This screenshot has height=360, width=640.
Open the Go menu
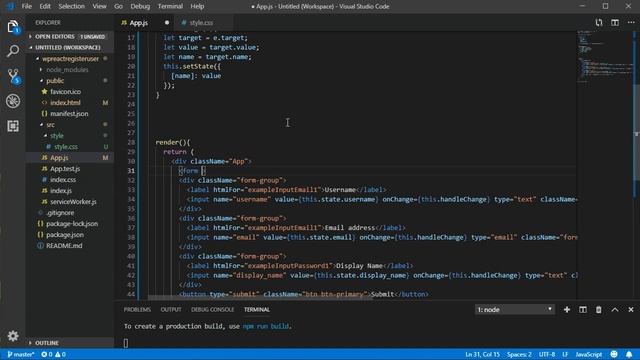click(x=118, y=7)
